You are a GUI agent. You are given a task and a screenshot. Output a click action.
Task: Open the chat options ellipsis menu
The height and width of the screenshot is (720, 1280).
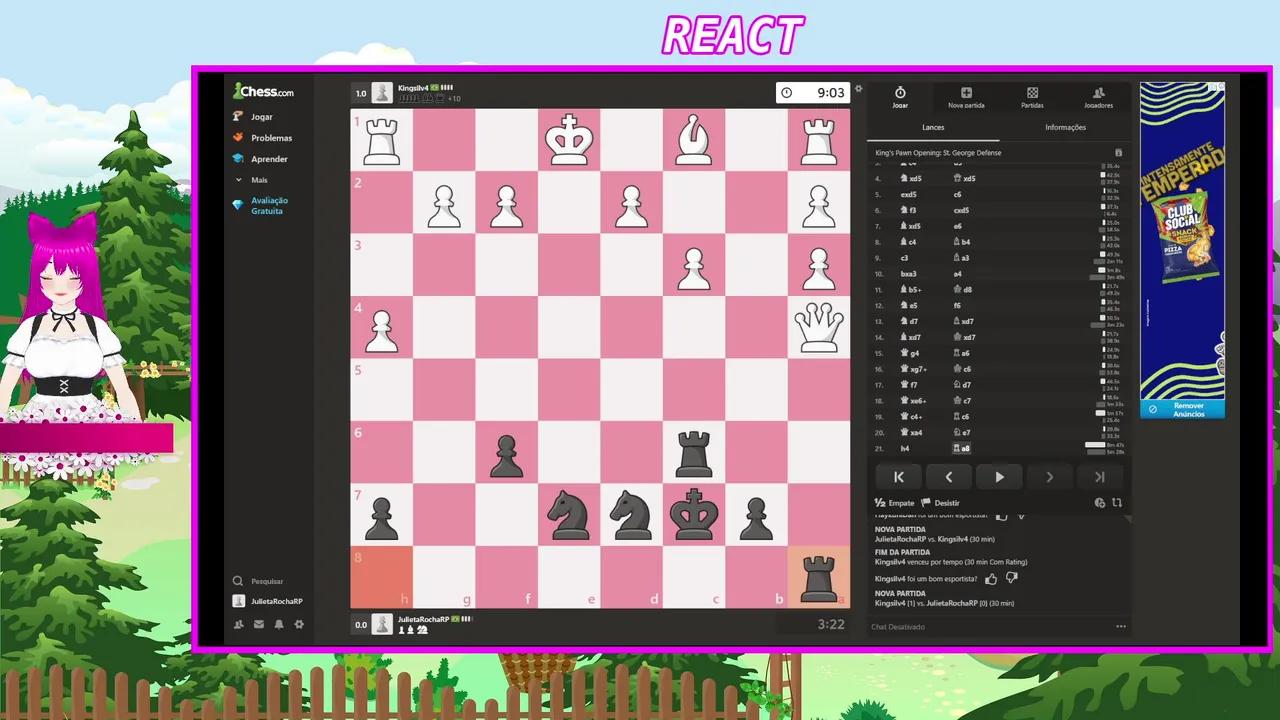pyautogui.click(x=1121, y=626)
